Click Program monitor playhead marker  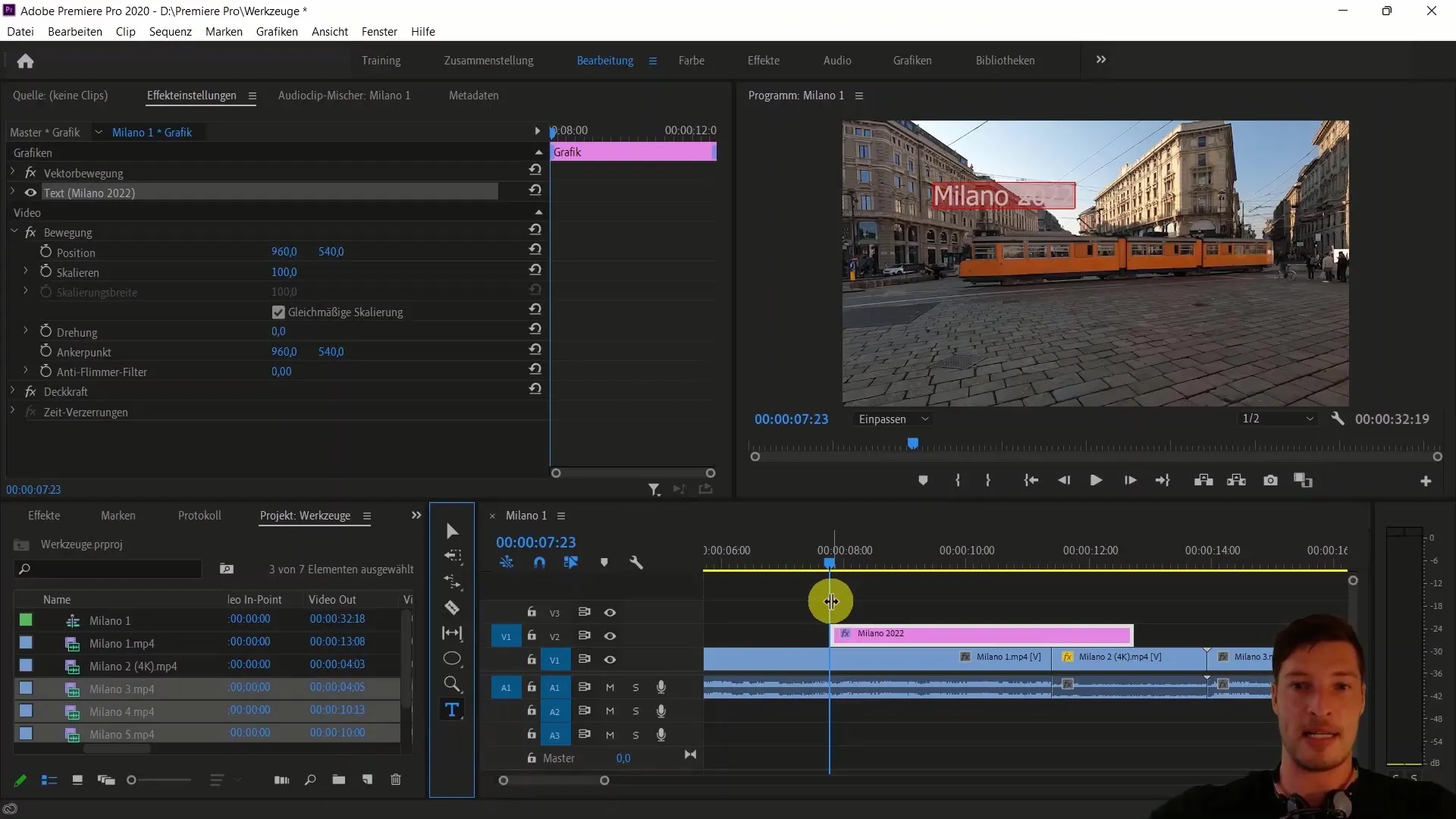[x=913, y=444]
